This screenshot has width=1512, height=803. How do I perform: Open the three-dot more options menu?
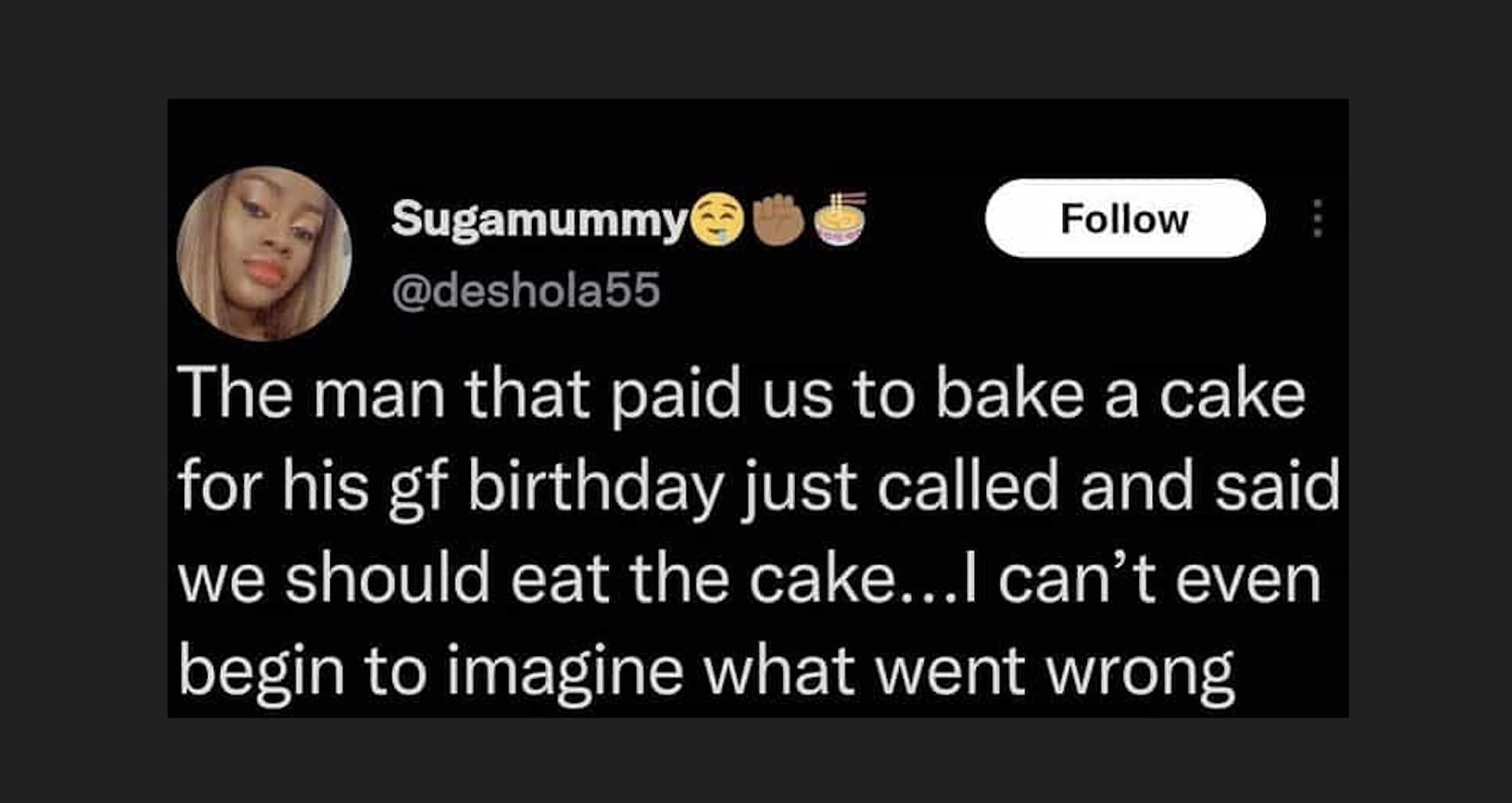point(1317,219)
